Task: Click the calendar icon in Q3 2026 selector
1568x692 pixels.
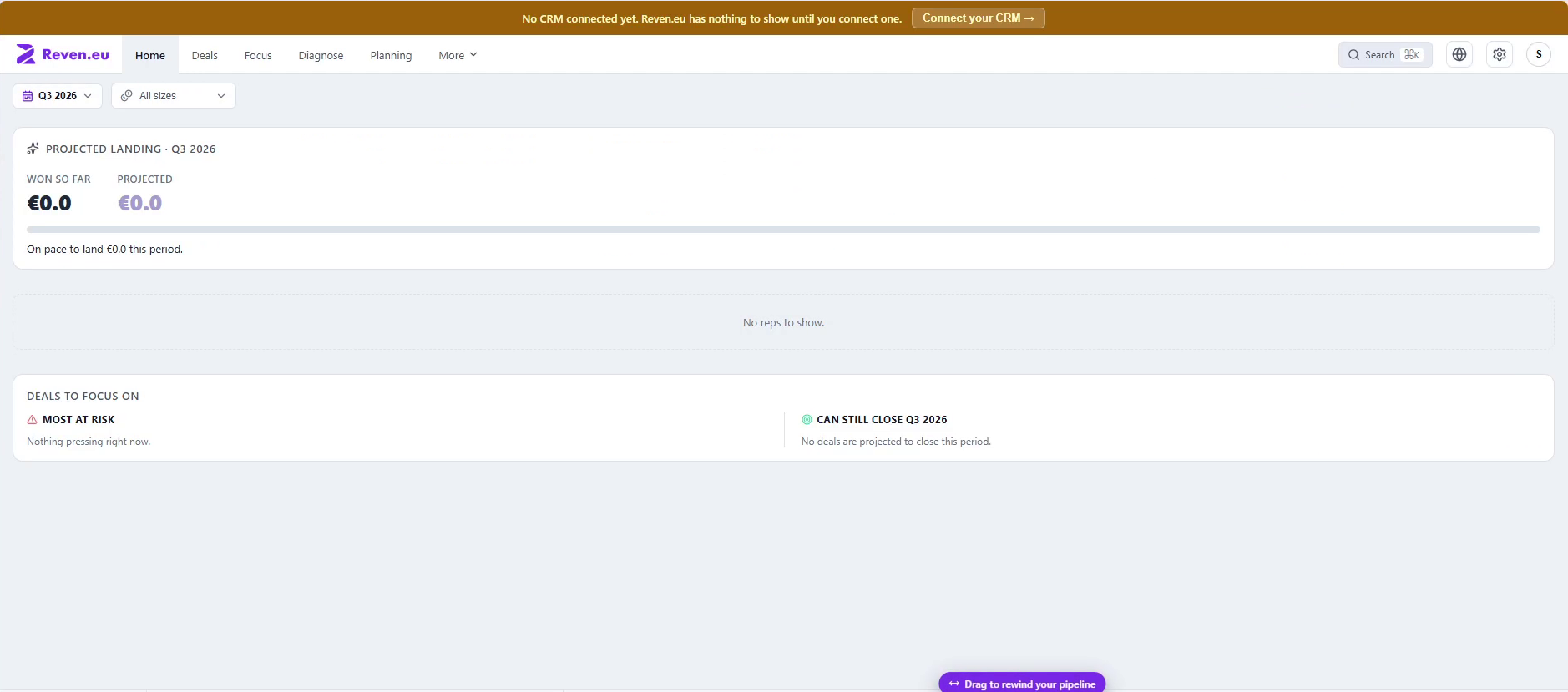Action: coord(28,96)
